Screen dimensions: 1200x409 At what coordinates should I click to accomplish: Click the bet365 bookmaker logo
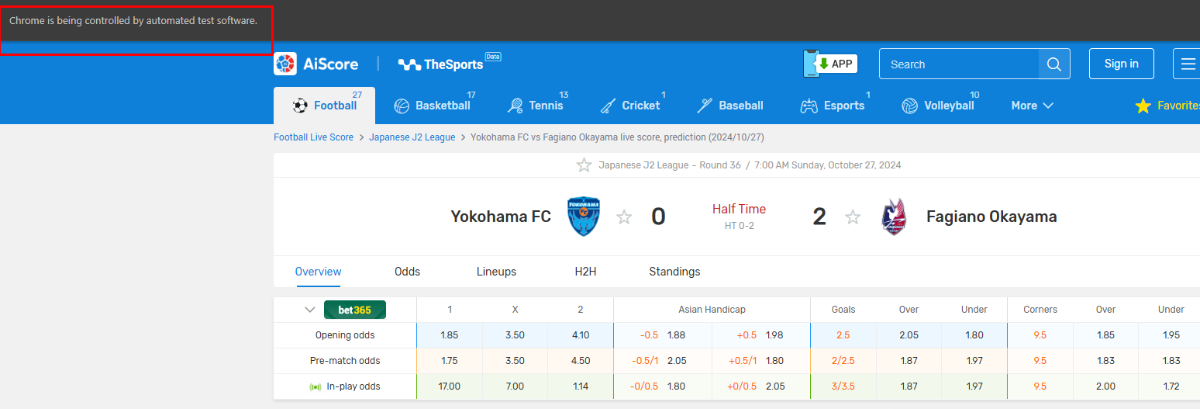[x=354, y=310]
